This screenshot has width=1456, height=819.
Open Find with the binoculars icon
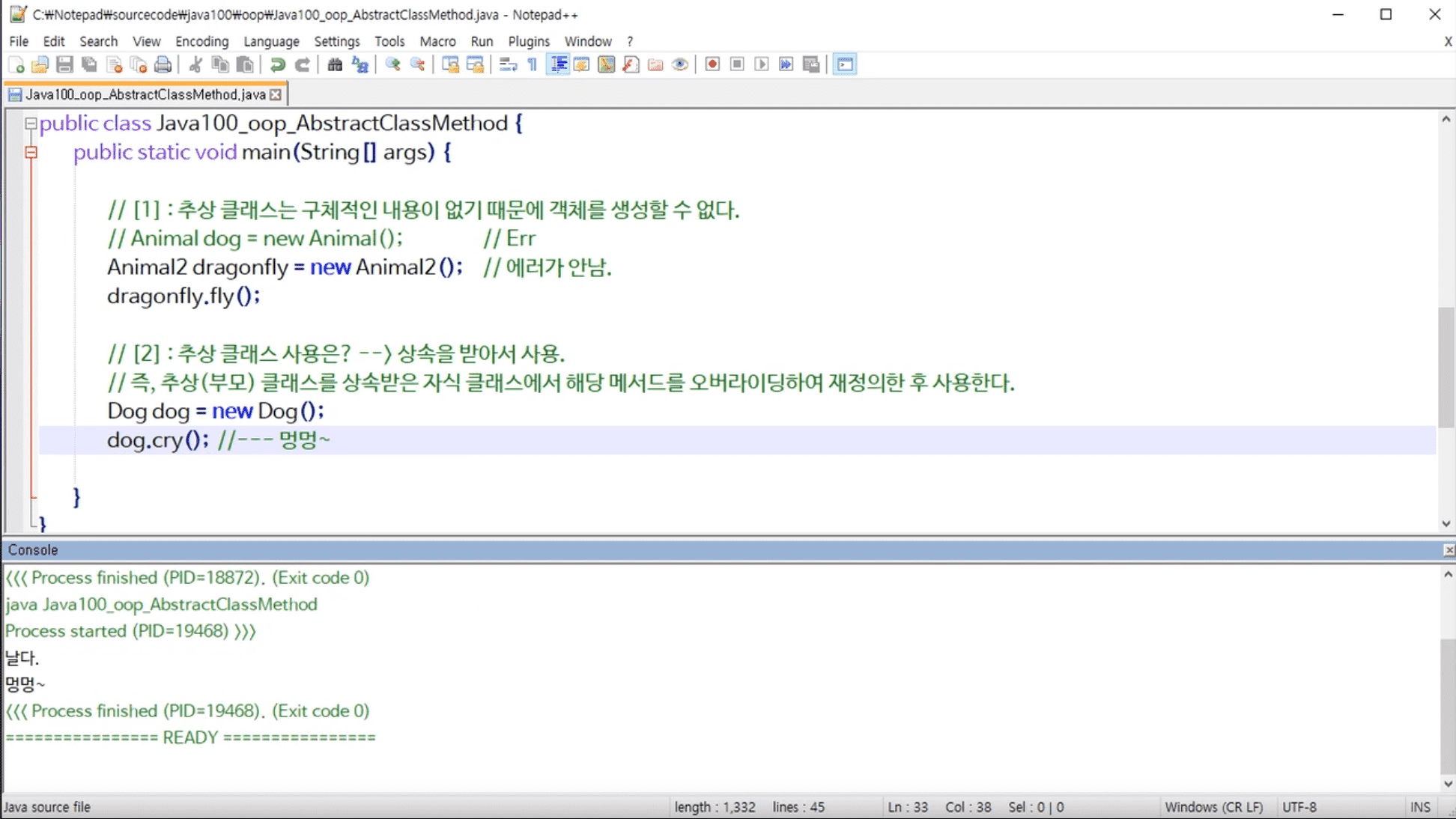pyautogui.click(x=335, y=65)
